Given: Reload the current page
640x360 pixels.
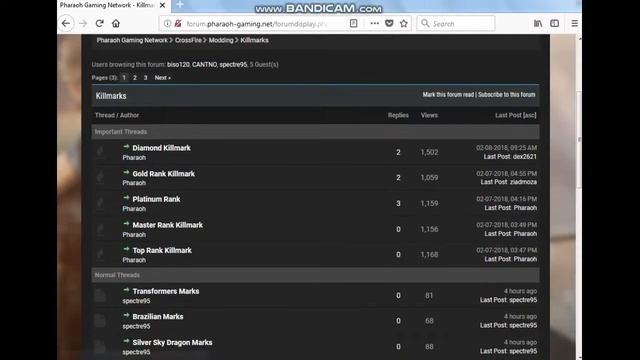Looking at the screenshot, I should coord(100,24).
